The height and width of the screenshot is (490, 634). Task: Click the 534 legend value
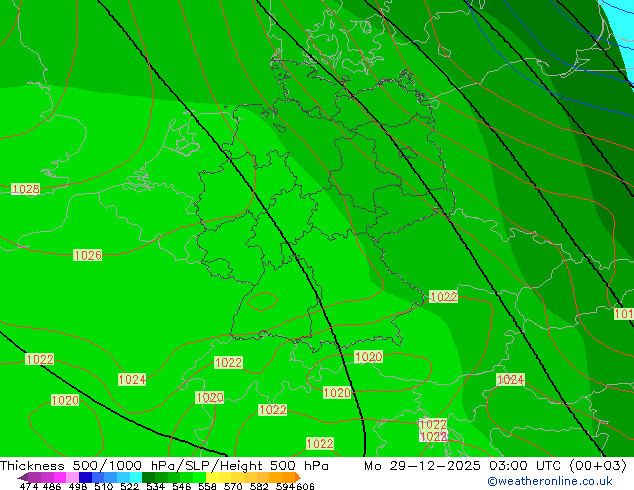point(155,486)
